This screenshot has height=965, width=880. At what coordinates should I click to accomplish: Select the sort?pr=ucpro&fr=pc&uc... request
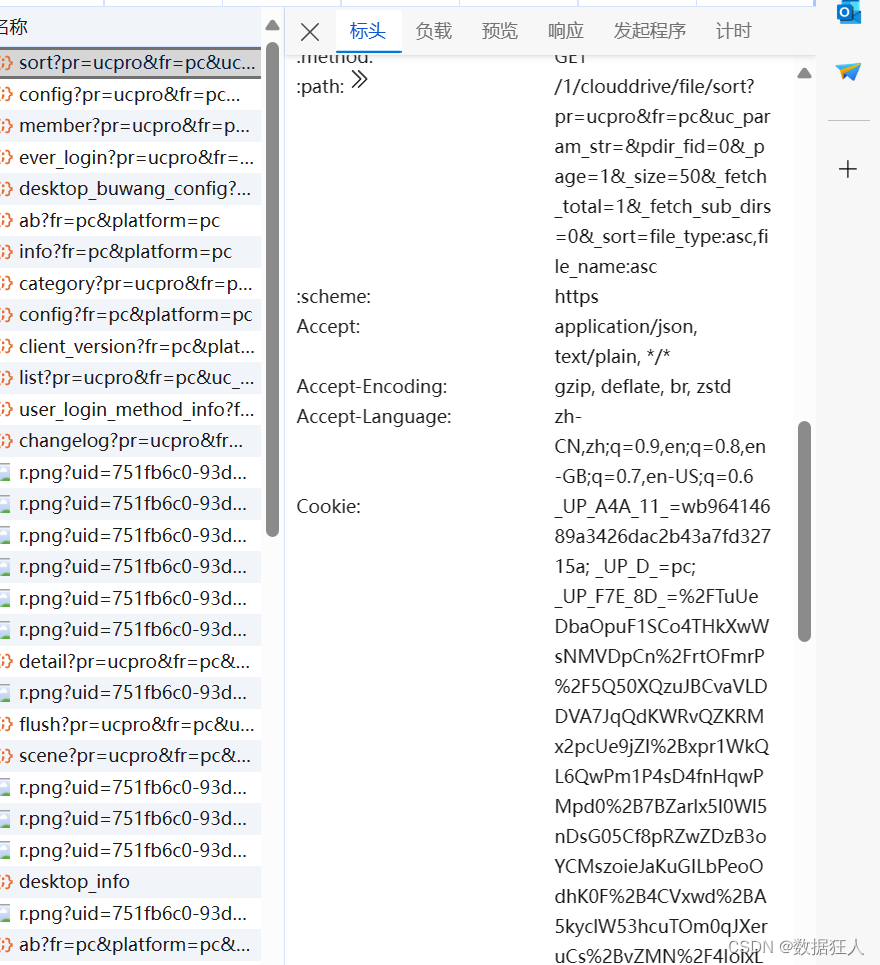[130, 63]
